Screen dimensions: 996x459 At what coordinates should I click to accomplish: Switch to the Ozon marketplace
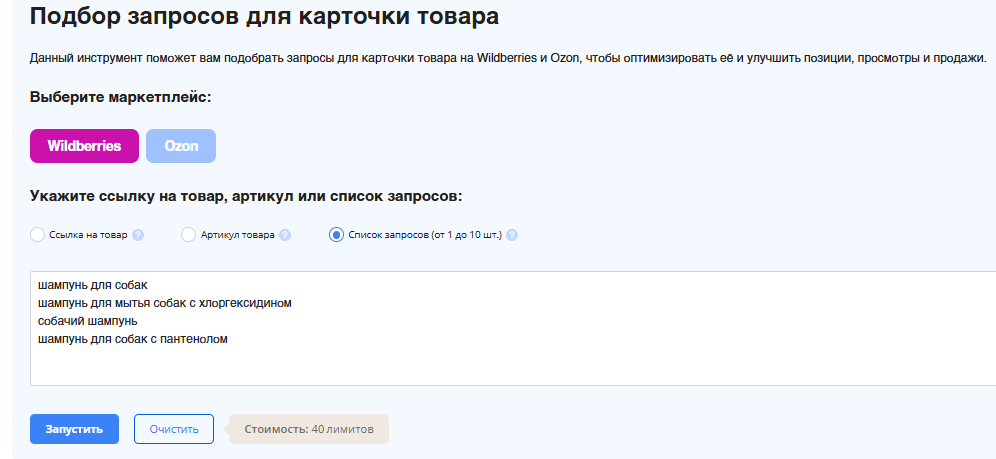point(181,146)
